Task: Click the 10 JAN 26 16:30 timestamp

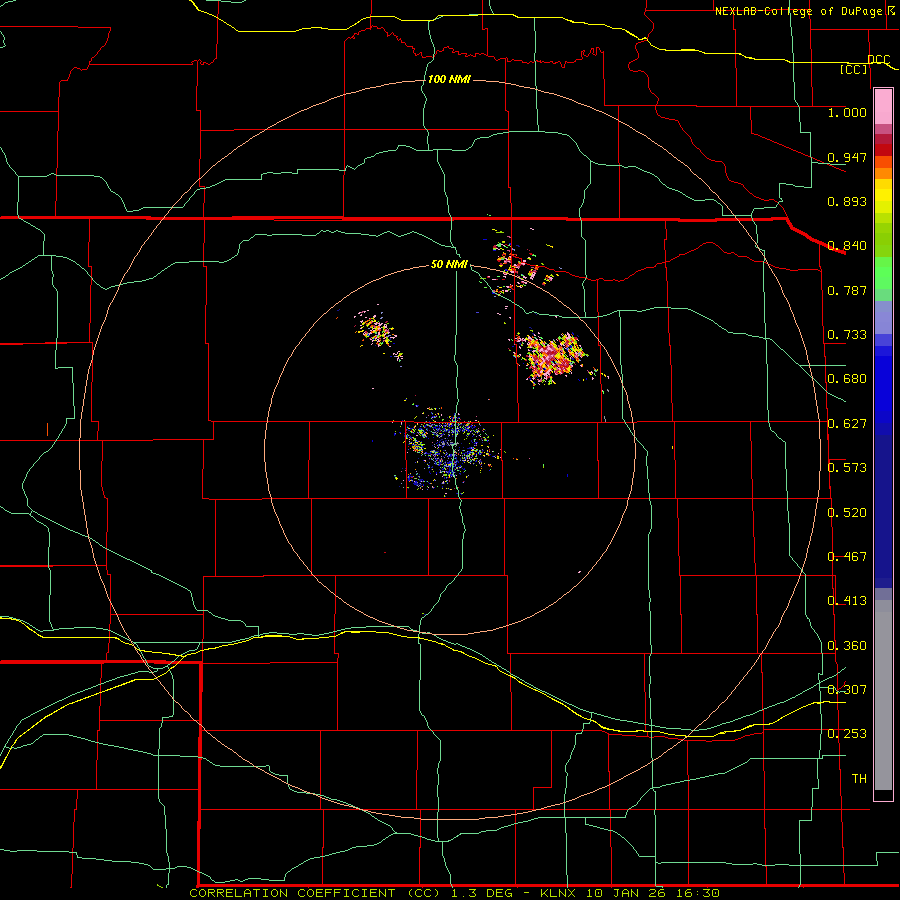Action: tap(653, 893)
